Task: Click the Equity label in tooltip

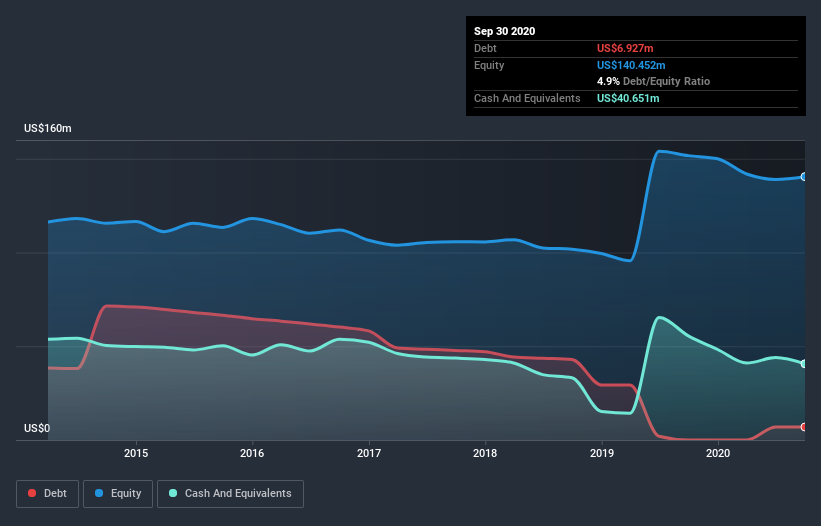Action: pyautogui.click(x=489, y=65)
